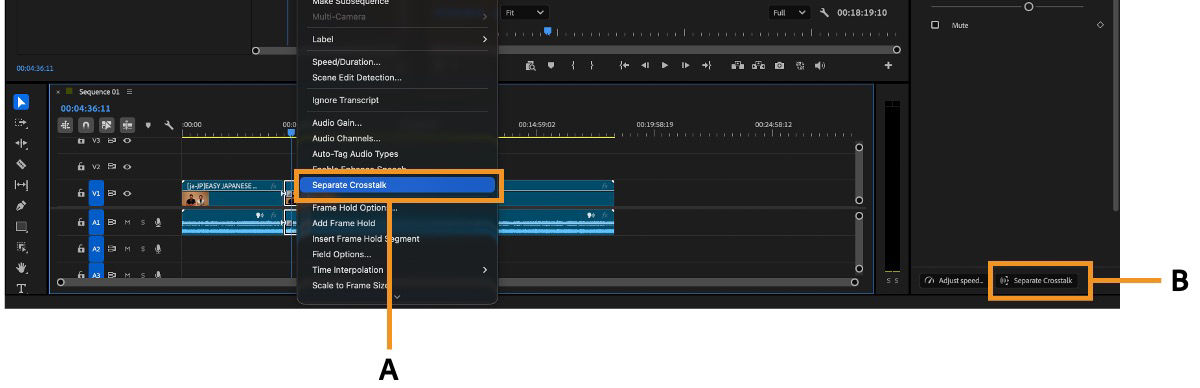This screenshot has height=388, width=1200.
Task: Step back one frame
Action: click(645, 65)
